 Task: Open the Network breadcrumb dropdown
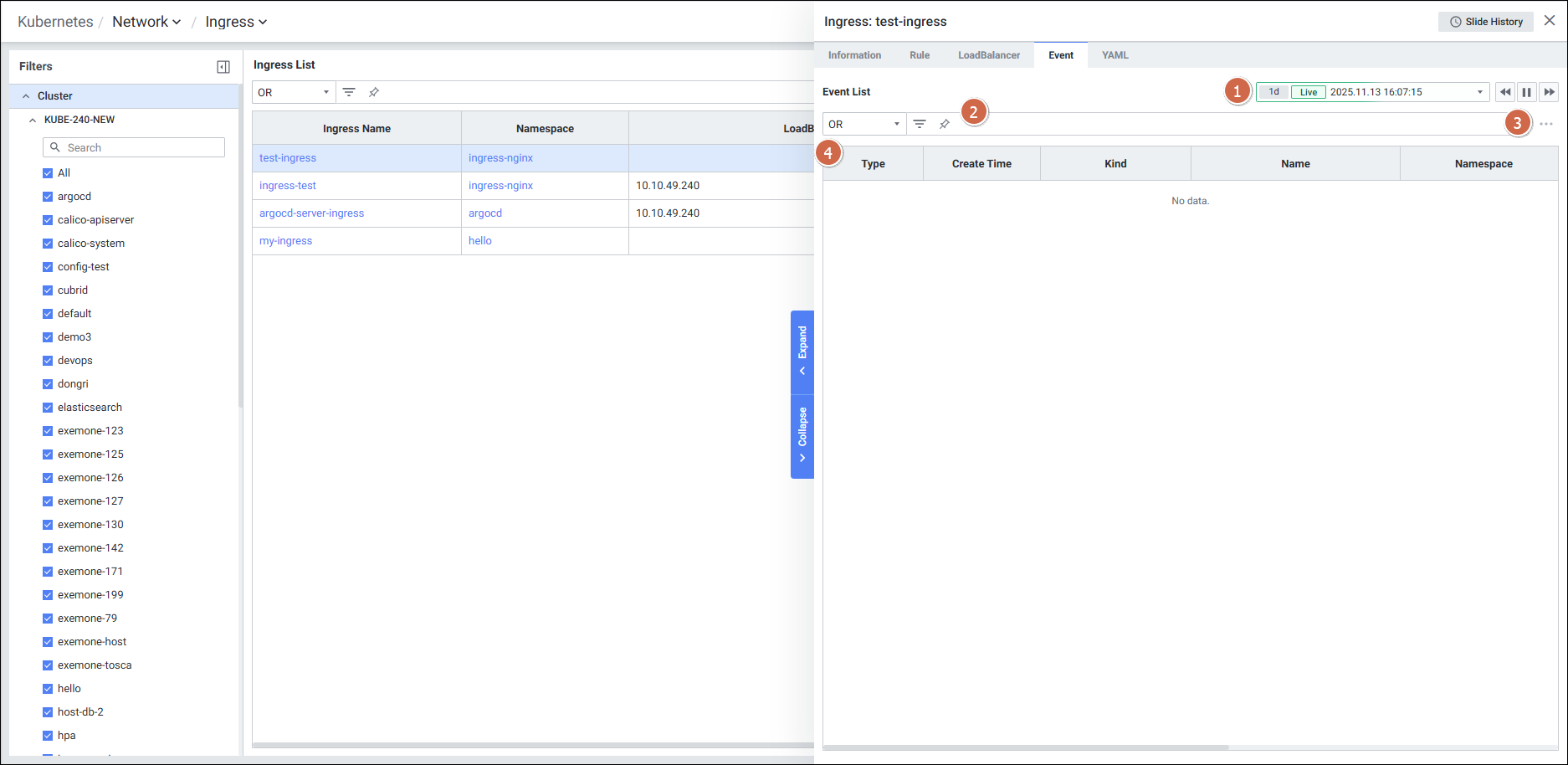click(x=146, y=22)
